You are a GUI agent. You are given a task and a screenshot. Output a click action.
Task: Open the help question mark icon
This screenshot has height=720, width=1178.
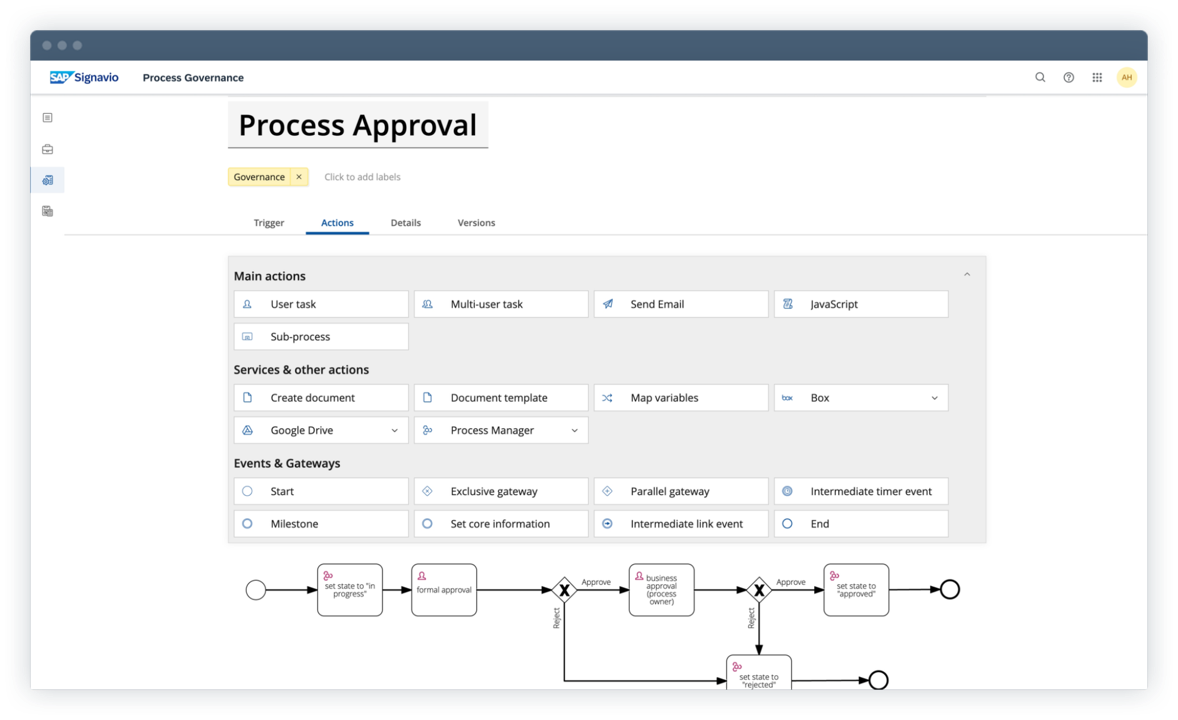point(1068,77)
